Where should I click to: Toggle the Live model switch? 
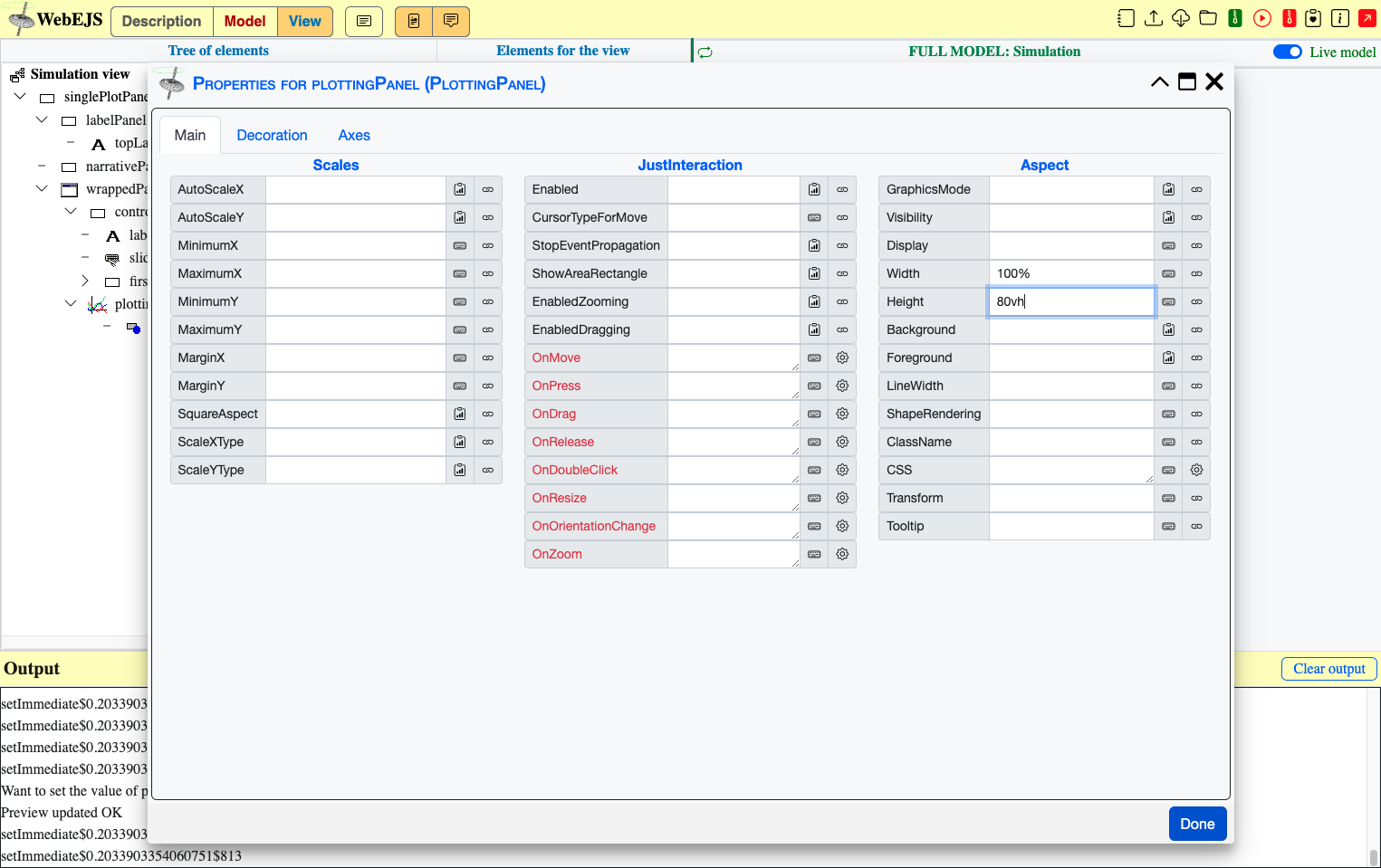click(1288, 52)
